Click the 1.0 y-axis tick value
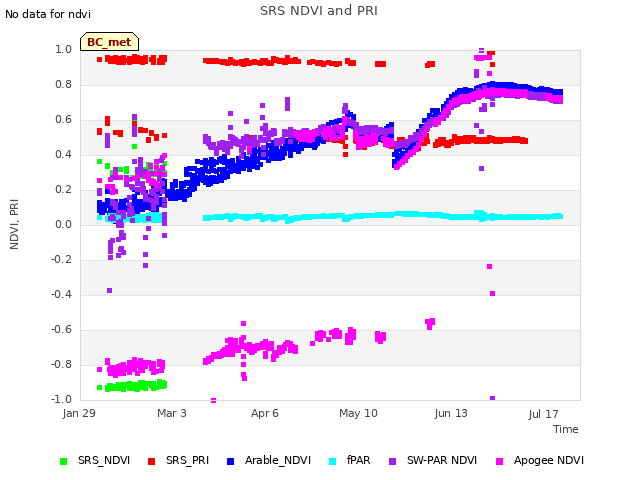Screen dimensions: 640x480 [63, 49]
